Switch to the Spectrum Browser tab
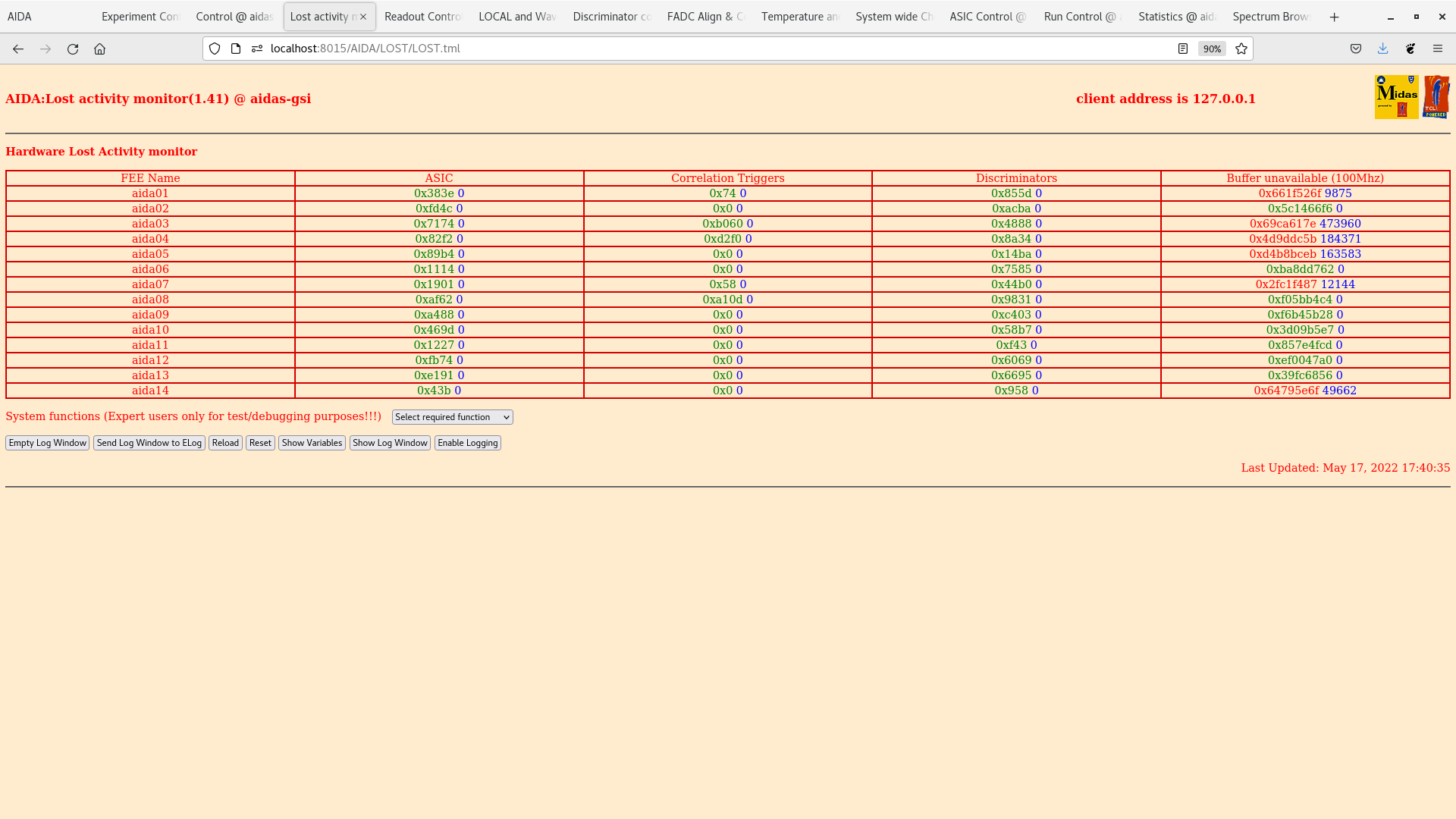Screen dimensions: 1456x819 click(1270, 17)
